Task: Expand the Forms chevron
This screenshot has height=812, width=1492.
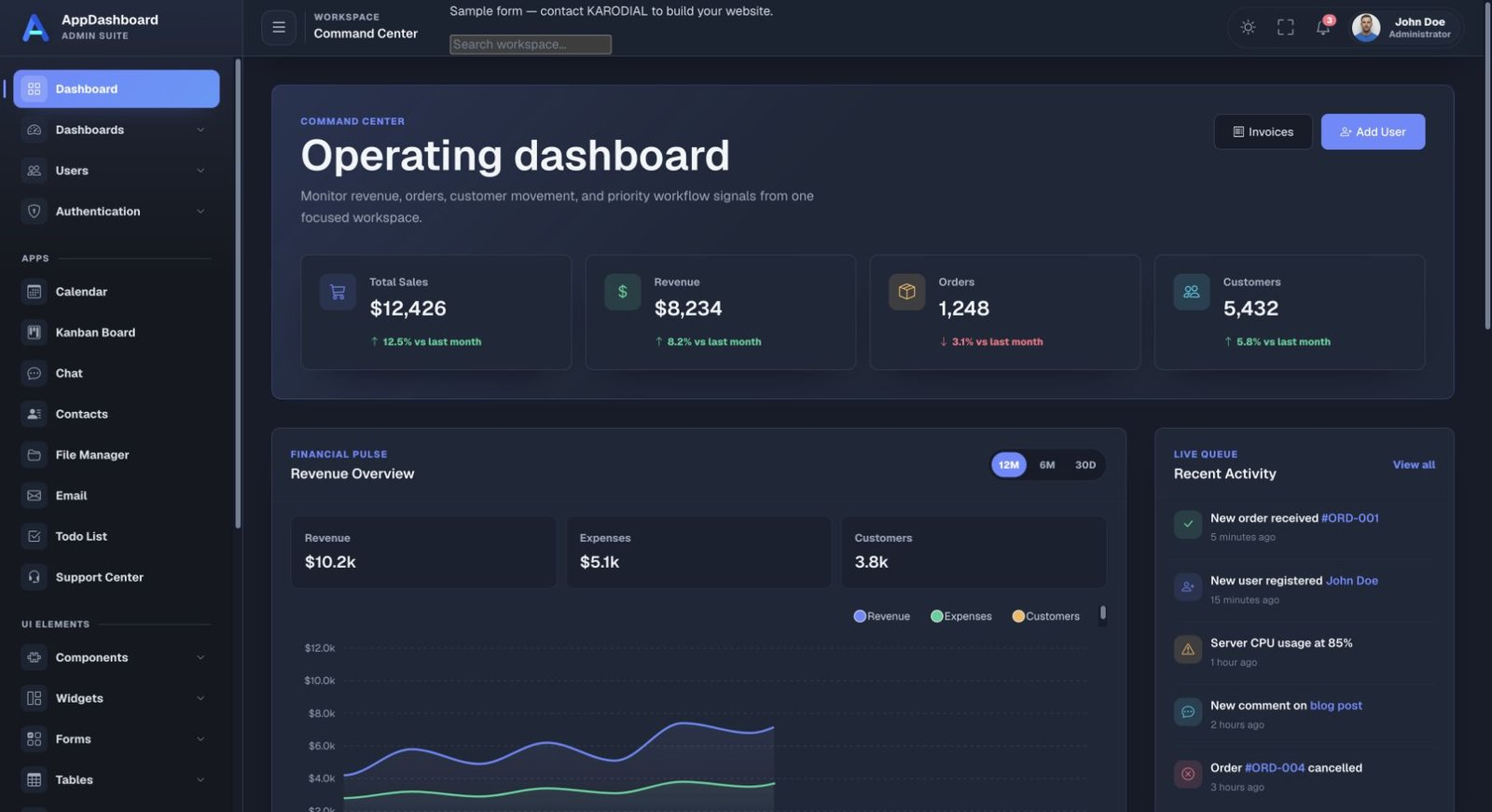Action: 200,739
